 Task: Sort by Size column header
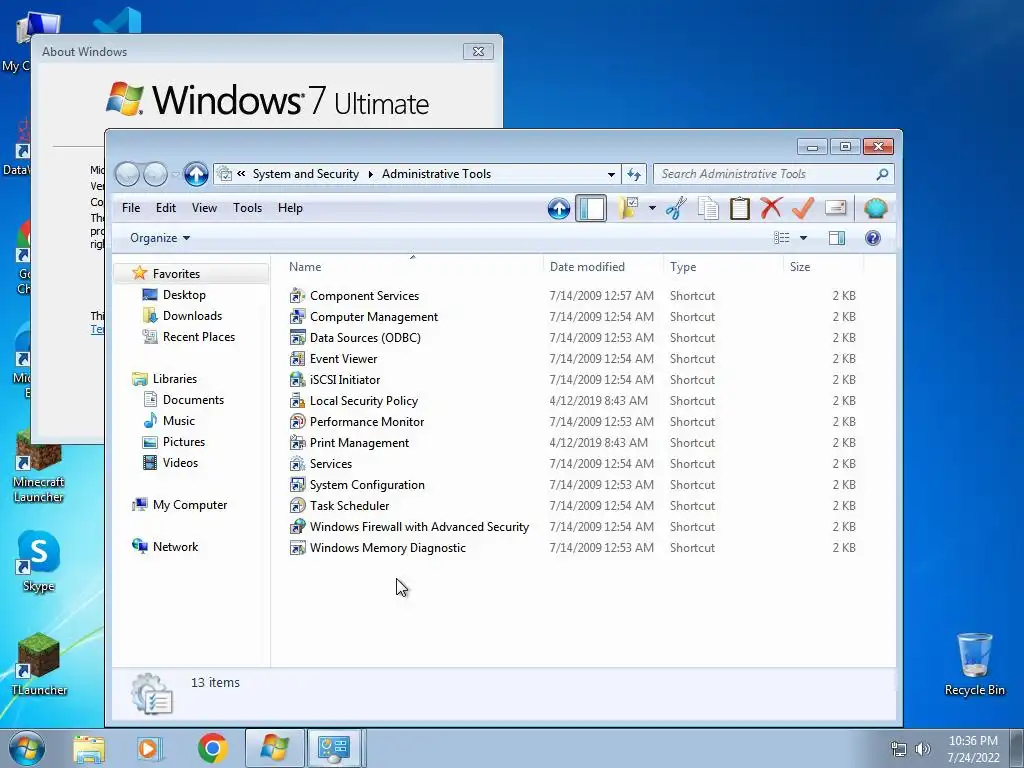coord(823,266)
